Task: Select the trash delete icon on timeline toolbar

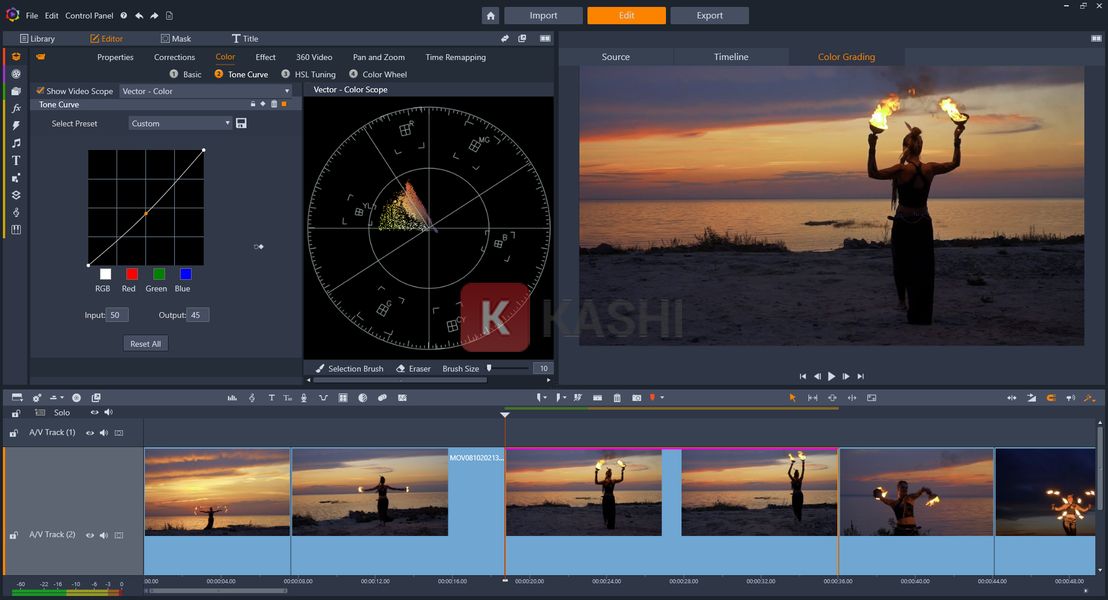Action: click(x=617, y=397)
